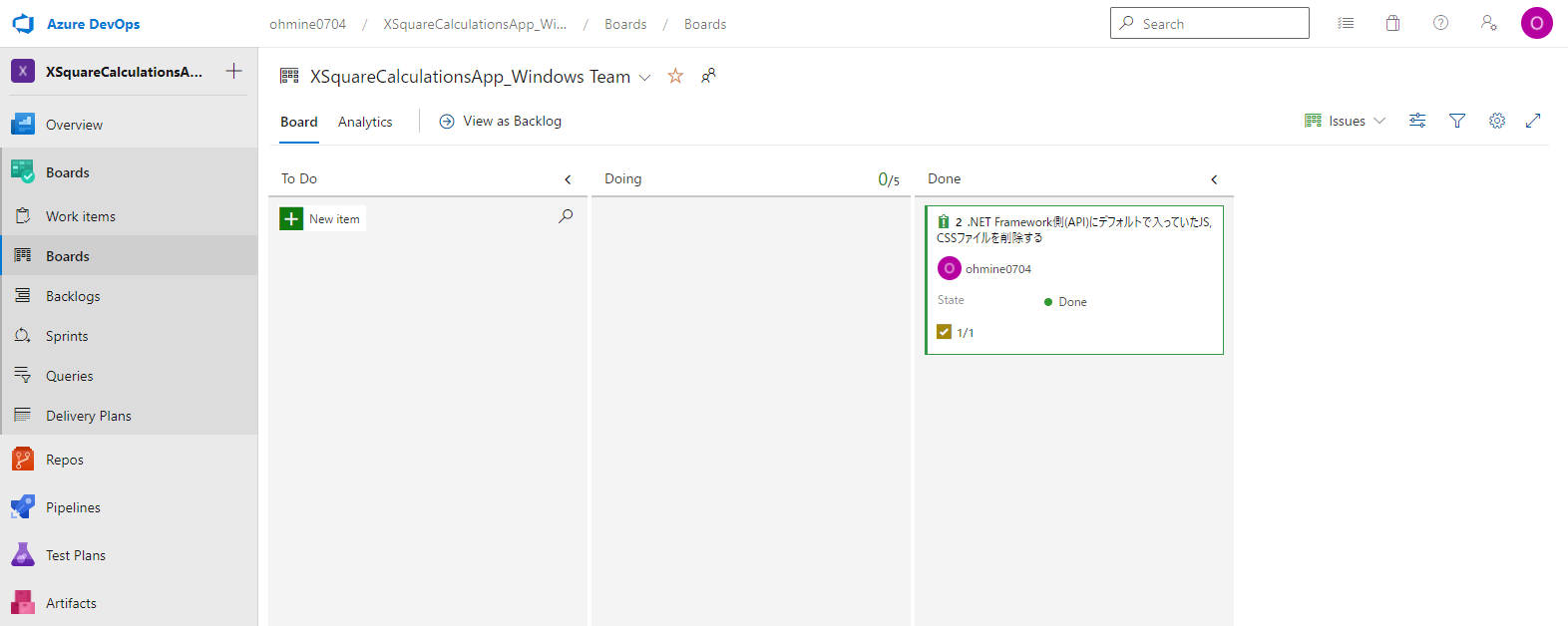Switch to the Board tab
Viewport: 1568px width, 626px height.
pyautogui.click(x=299, y=122)
